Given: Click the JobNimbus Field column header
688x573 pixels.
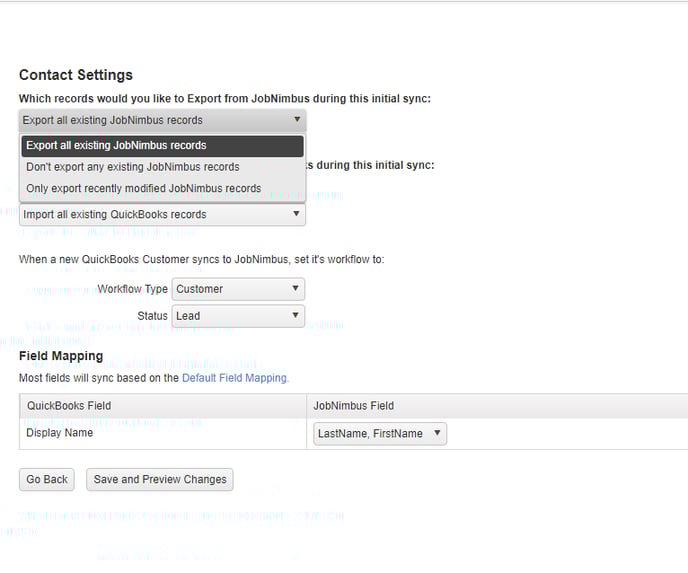Looking at the screenshot, I should 354,406.
